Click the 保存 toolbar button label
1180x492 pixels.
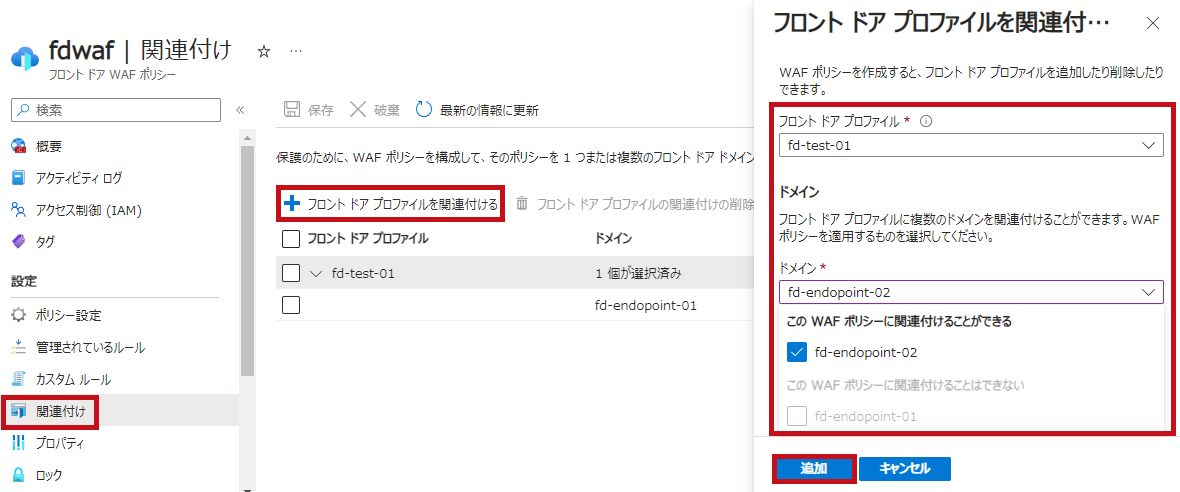[x=321, y=110]
